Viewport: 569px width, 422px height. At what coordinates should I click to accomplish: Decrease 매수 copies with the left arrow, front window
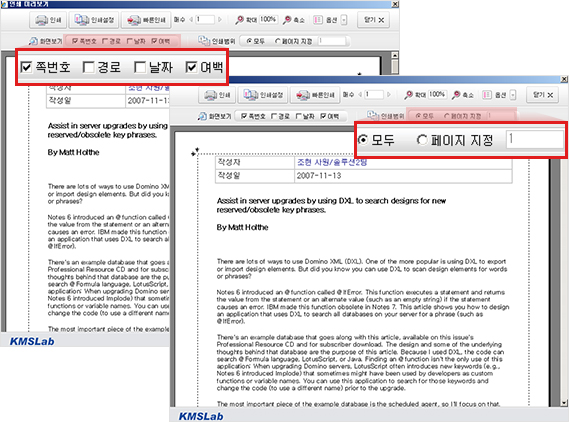click(x=360, y=94)
